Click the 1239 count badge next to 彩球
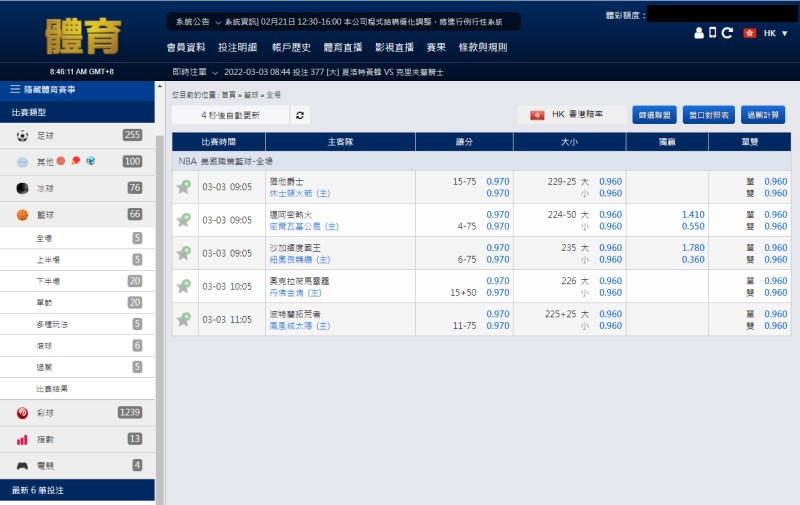The image size is (800, 505). coord(130,412)
